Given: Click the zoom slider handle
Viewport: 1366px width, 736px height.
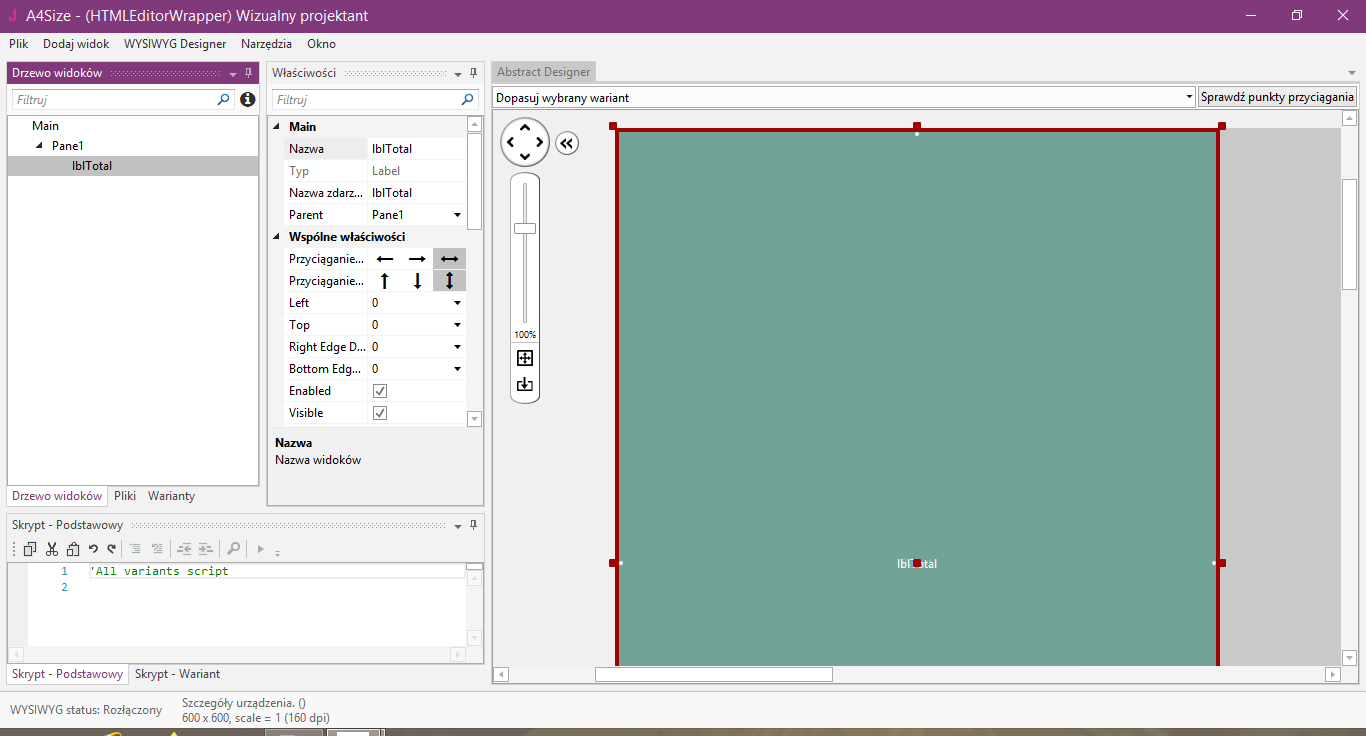Looking at the screenshot, I should (525, 229).
